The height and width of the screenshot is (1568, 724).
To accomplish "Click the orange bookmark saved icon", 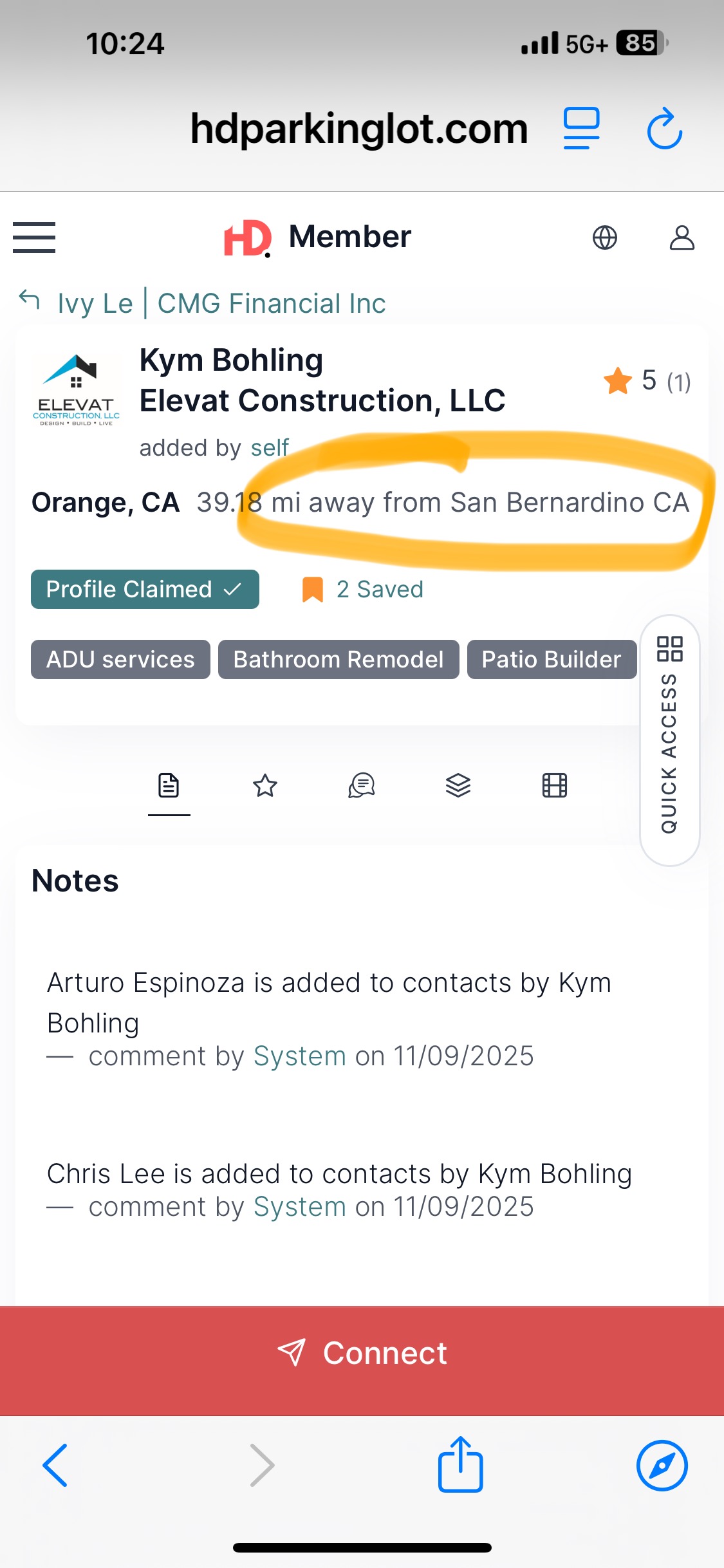I will click(313, 590).
